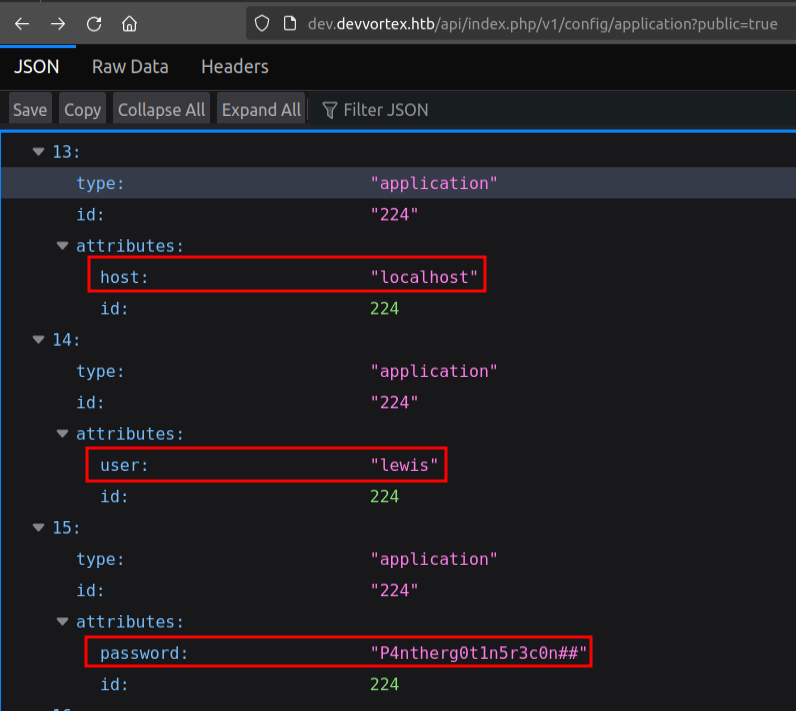Collapse item 13 in the JSON tree

click(39, 152)
